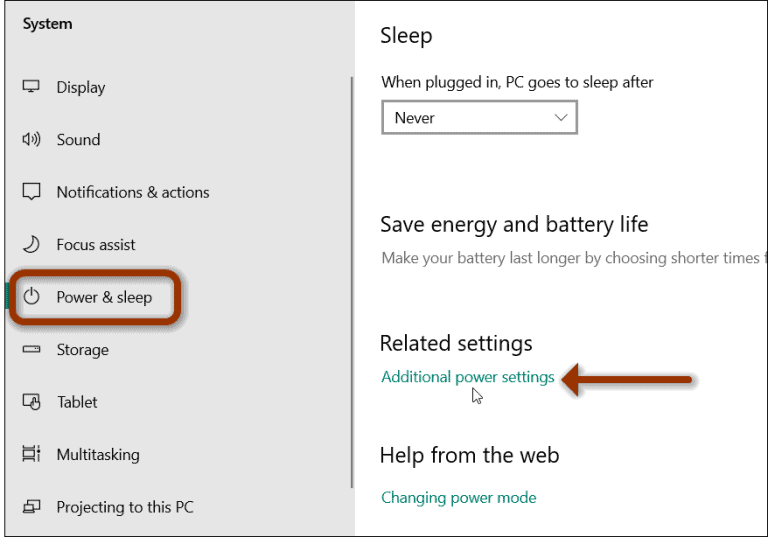
Task: Click the Tablet touch icon
Action: [31, 402]
